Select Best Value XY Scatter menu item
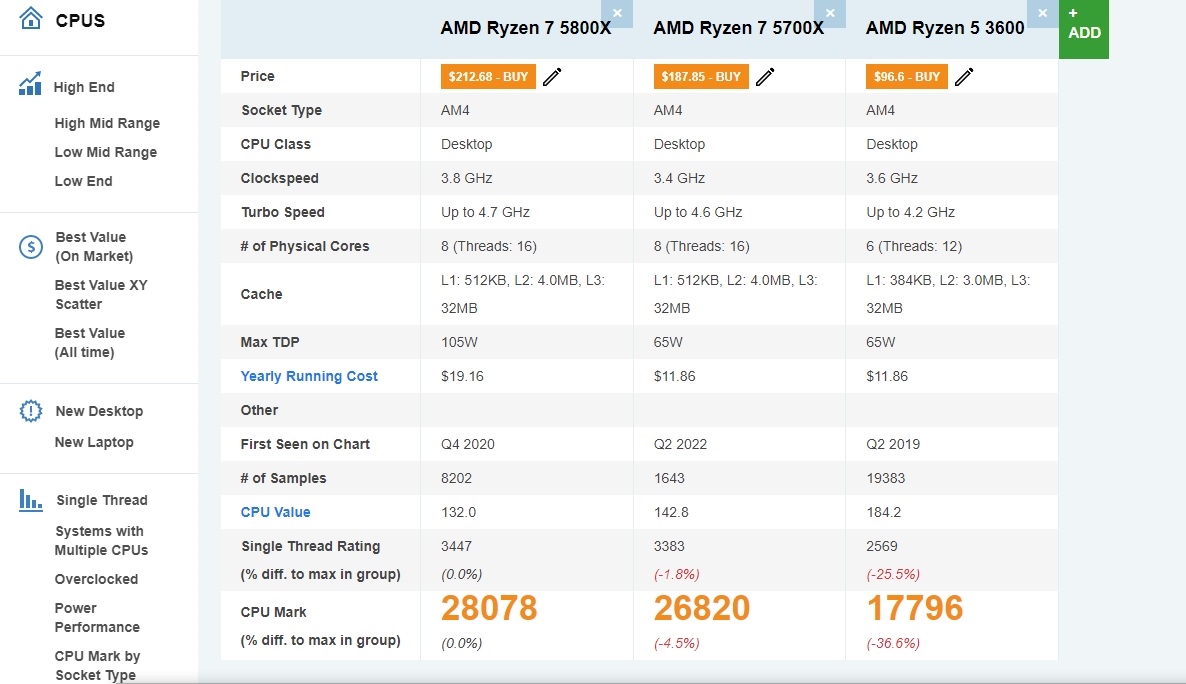Image resolution: width=1186 pixels, height=684 pixels. click(x=100, y=294)
